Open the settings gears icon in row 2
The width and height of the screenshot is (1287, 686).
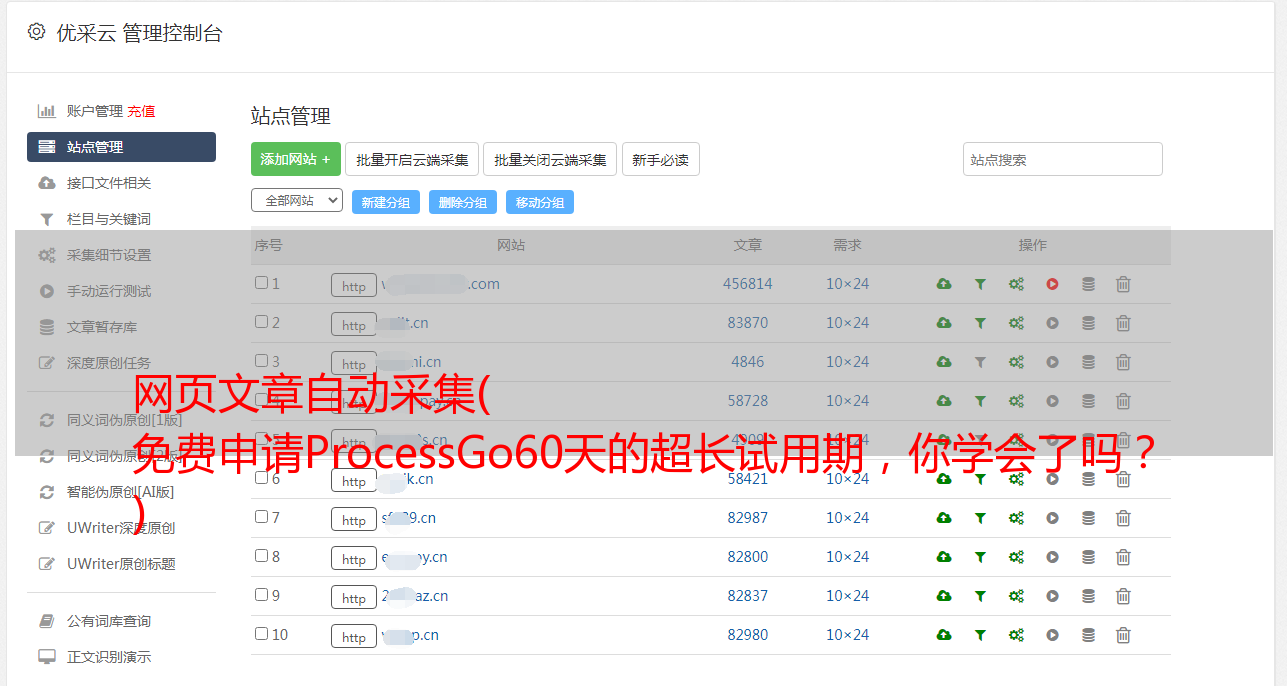pyautogui.click(x=1016, y=323)
